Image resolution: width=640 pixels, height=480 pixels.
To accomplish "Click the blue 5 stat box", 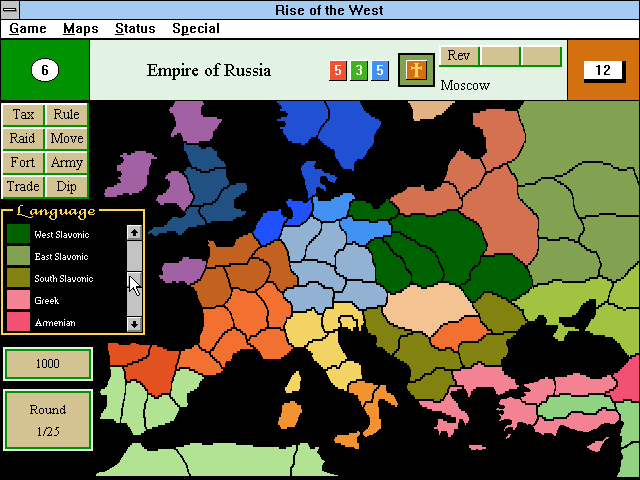I will (380, 70).
